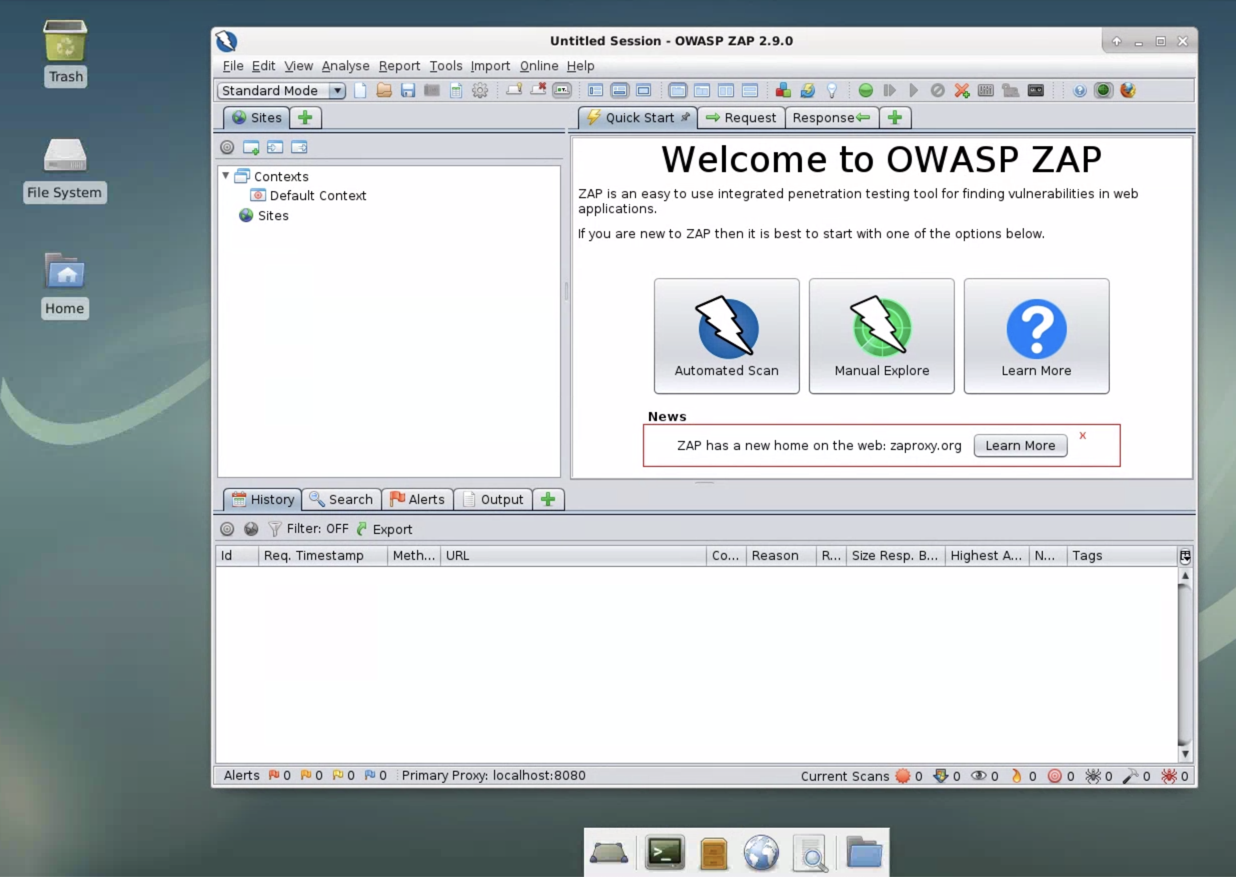The height and width of the screenshot is (877, 1236).
Task: Click the Automated Scan lightning icon
Action: (x=726, y=328)
